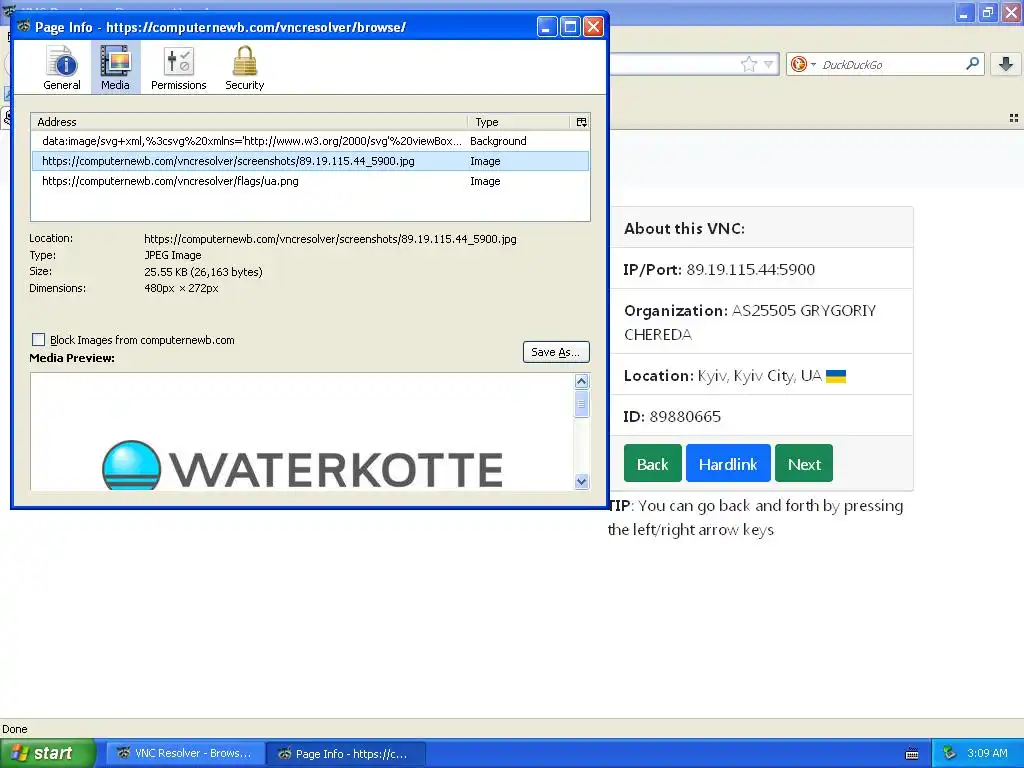Sort the list by Type column header
This screenshot has height=768, width=1024.
pyautogui.click(x=519, y=122)
